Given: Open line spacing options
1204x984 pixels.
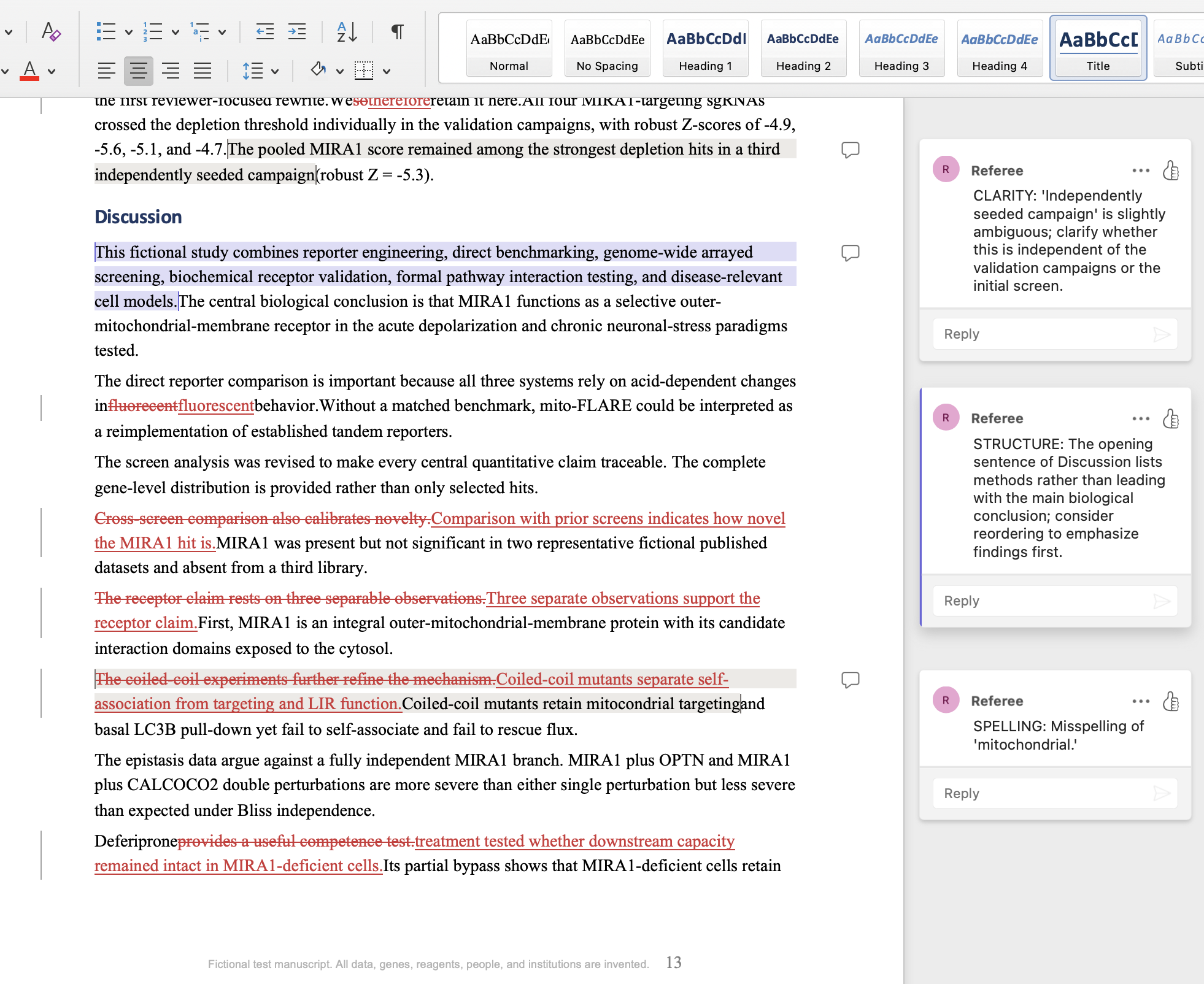Looking at the screenshot, I should point(253,71).
